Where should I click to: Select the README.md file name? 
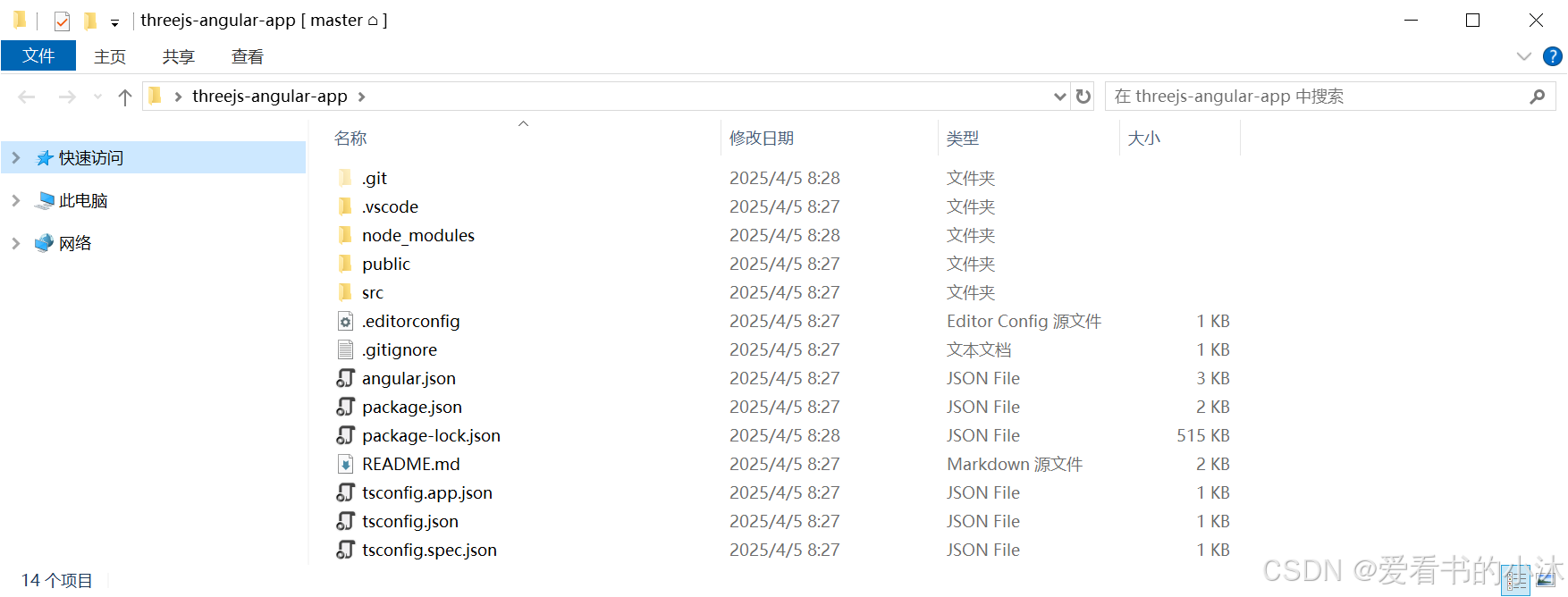tap(411, 464)
